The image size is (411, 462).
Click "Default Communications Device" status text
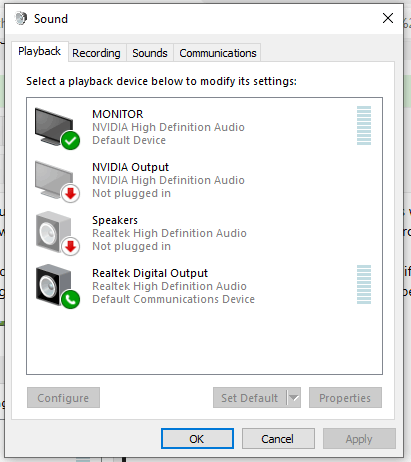click(173, 299)
